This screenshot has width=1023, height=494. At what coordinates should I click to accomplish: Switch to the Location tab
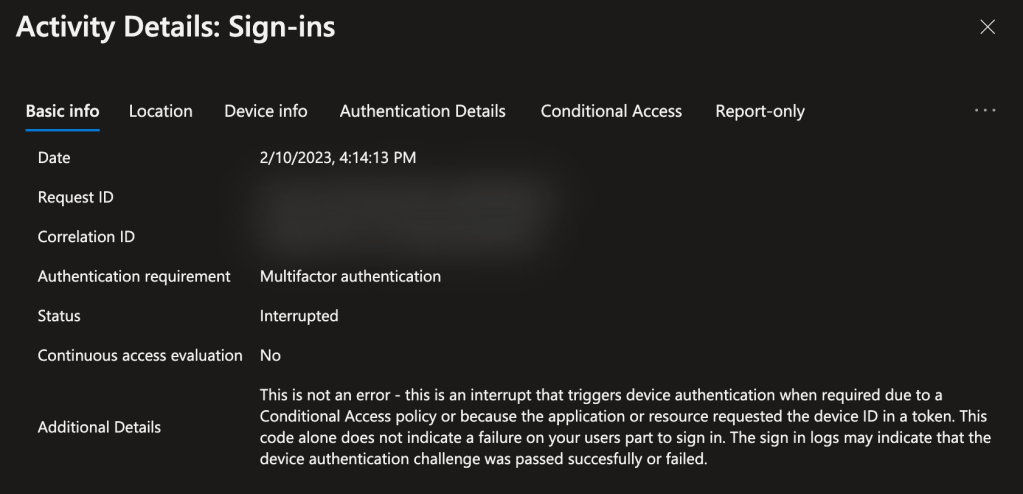click(x=160, y=111)
